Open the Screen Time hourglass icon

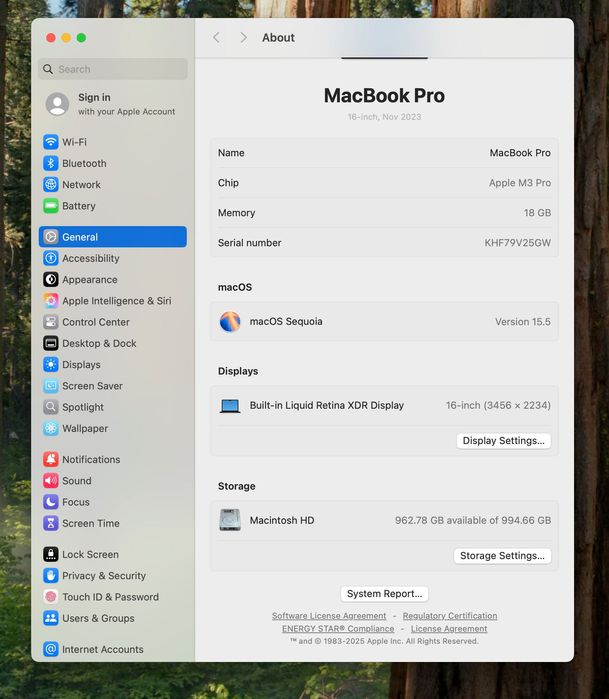pyautogui.click(x=51, y=523)
